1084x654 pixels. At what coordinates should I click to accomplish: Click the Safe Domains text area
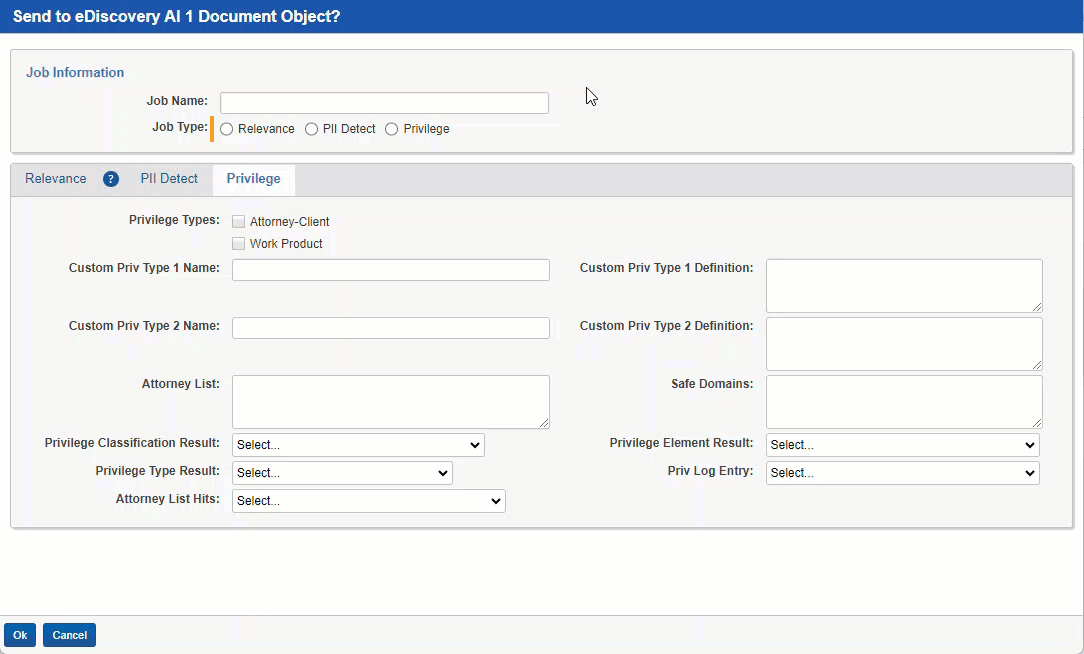(903, 401)
